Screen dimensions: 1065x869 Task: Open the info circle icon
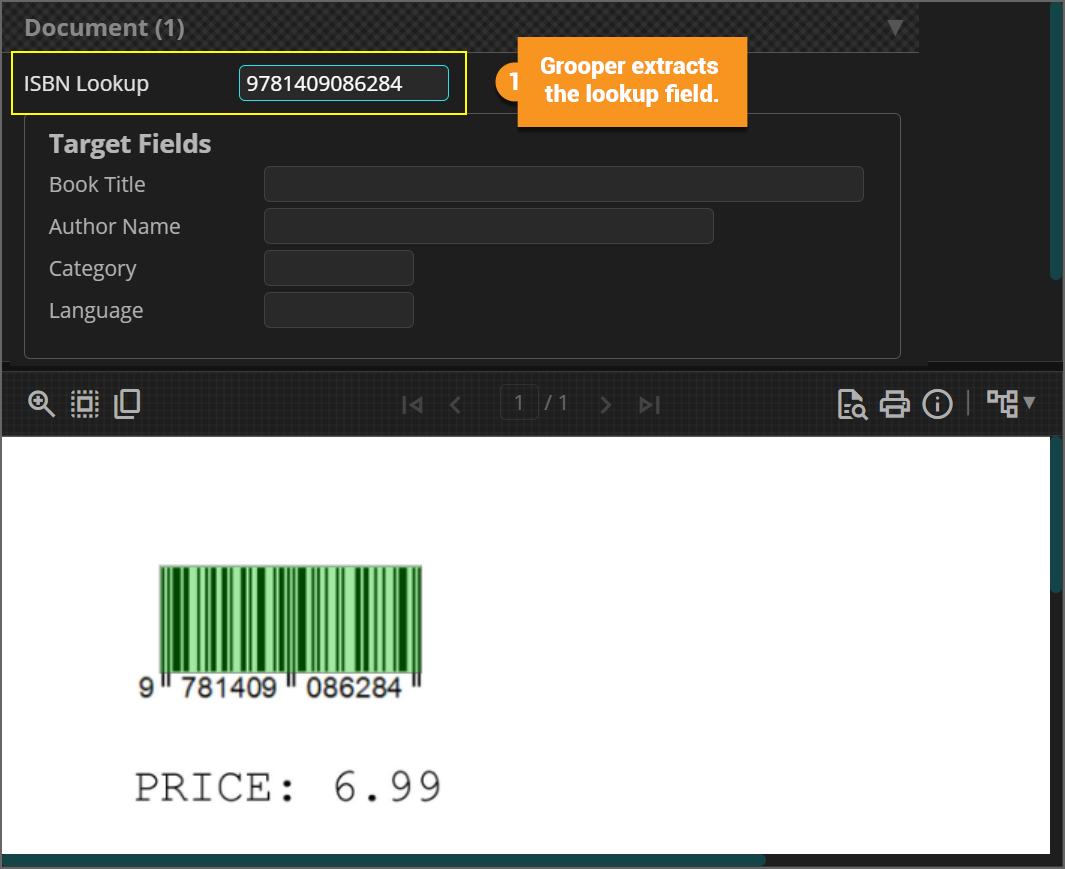937,404
